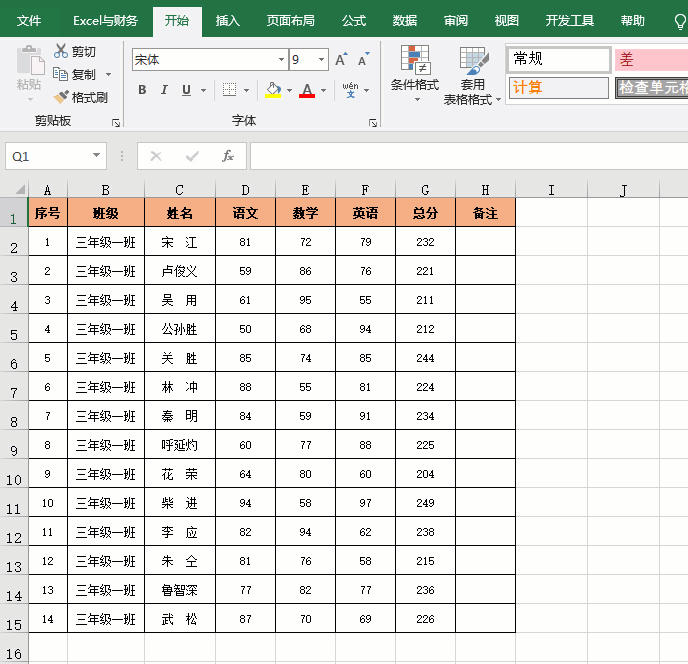Switch to the 页面布局 tab
This screenshot has width=688, height=664.
point(290,21)
